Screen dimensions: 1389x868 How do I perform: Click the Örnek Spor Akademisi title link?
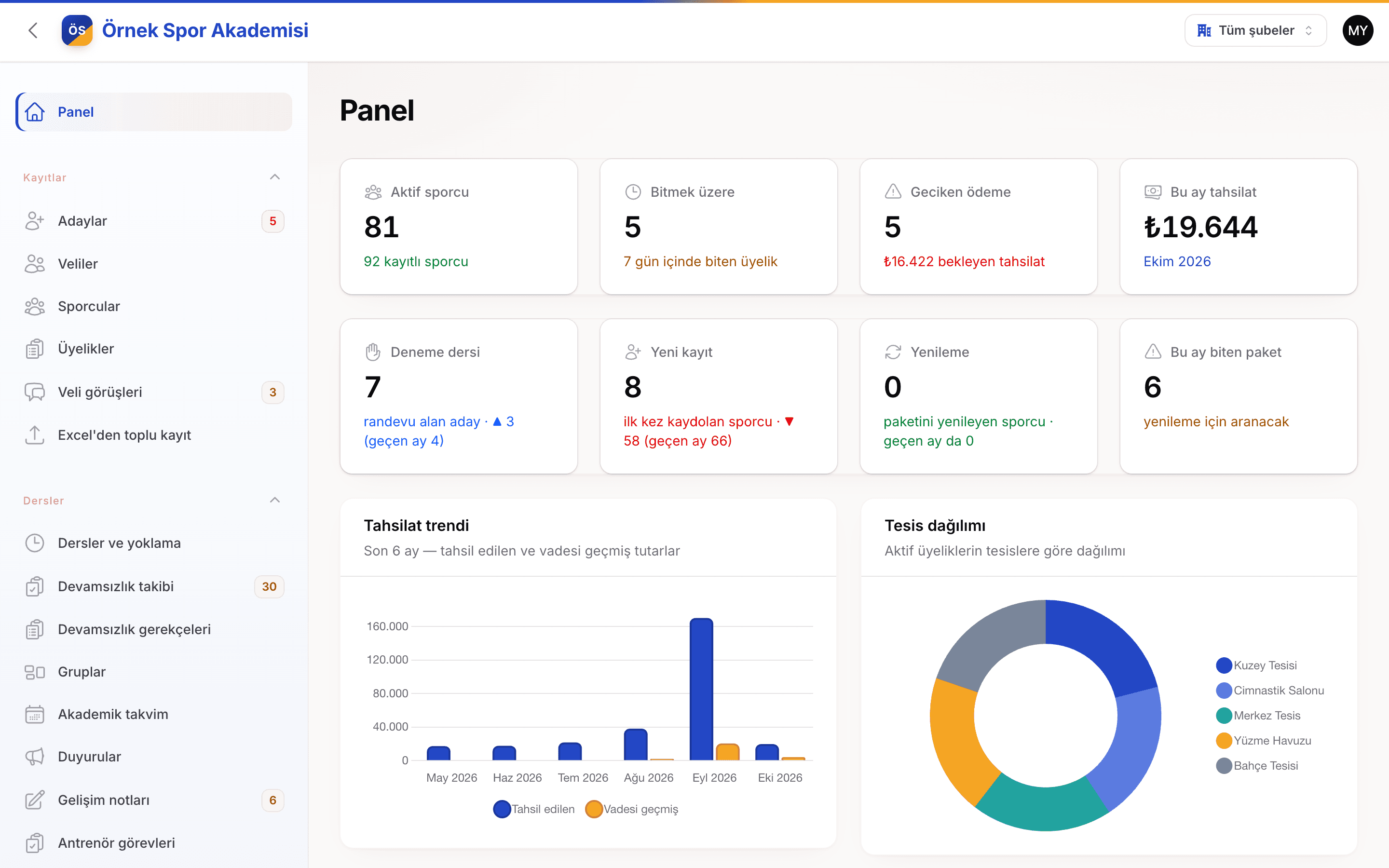[x=205, y=30]
